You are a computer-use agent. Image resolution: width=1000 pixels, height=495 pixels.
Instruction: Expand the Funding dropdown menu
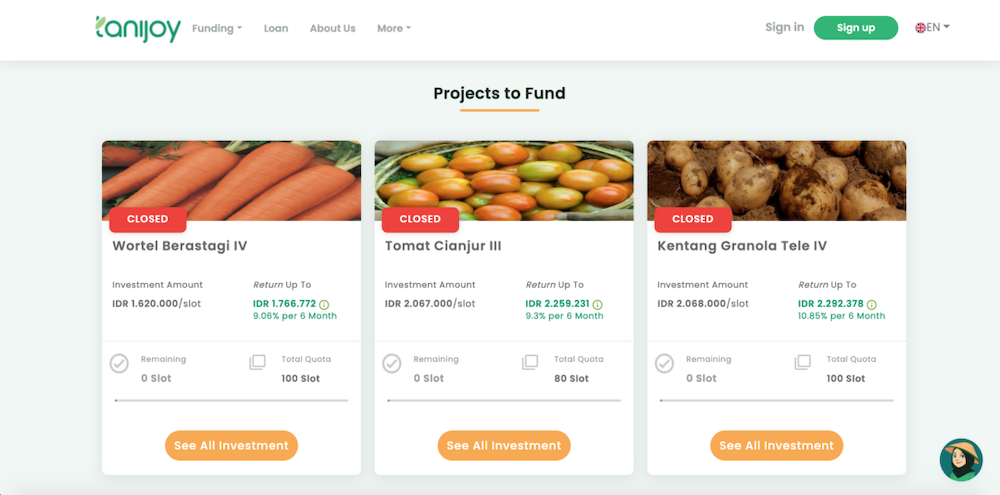[217, 28]
